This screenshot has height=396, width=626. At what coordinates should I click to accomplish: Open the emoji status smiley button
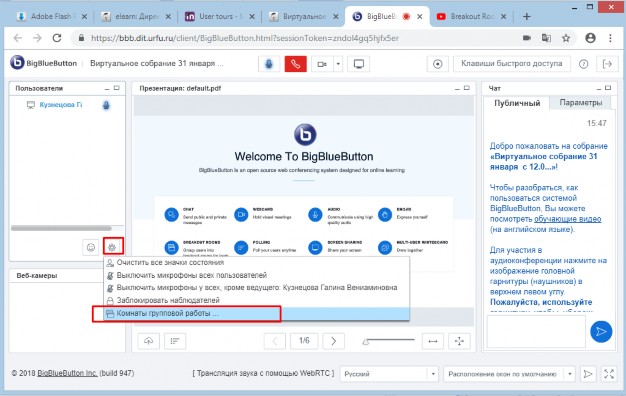click(91, 248)
